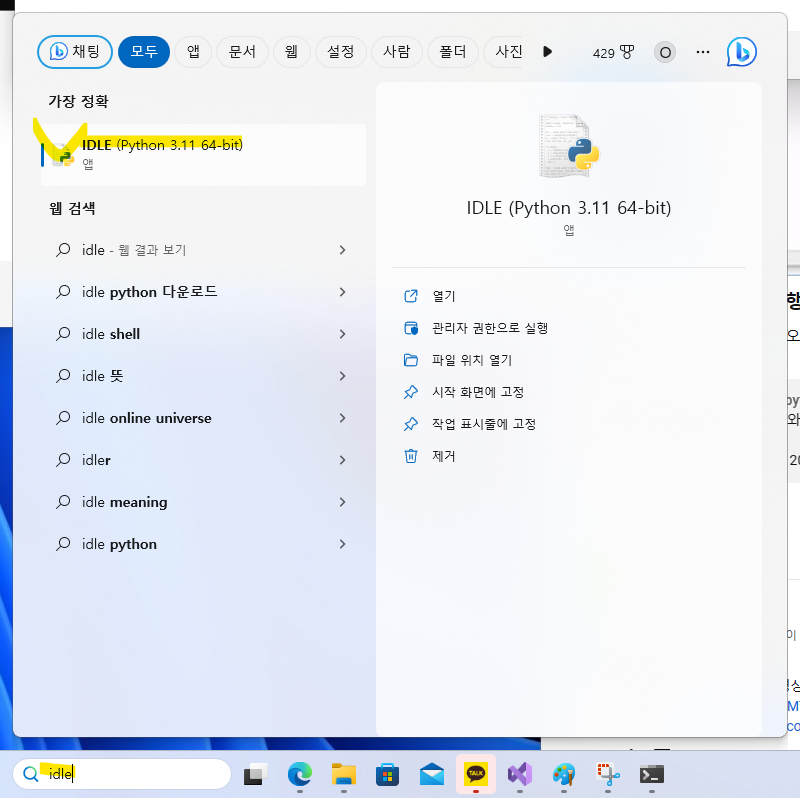Open KakaoTalk from the taskbar
Viewport: 800px width, 798px height.
476,775
